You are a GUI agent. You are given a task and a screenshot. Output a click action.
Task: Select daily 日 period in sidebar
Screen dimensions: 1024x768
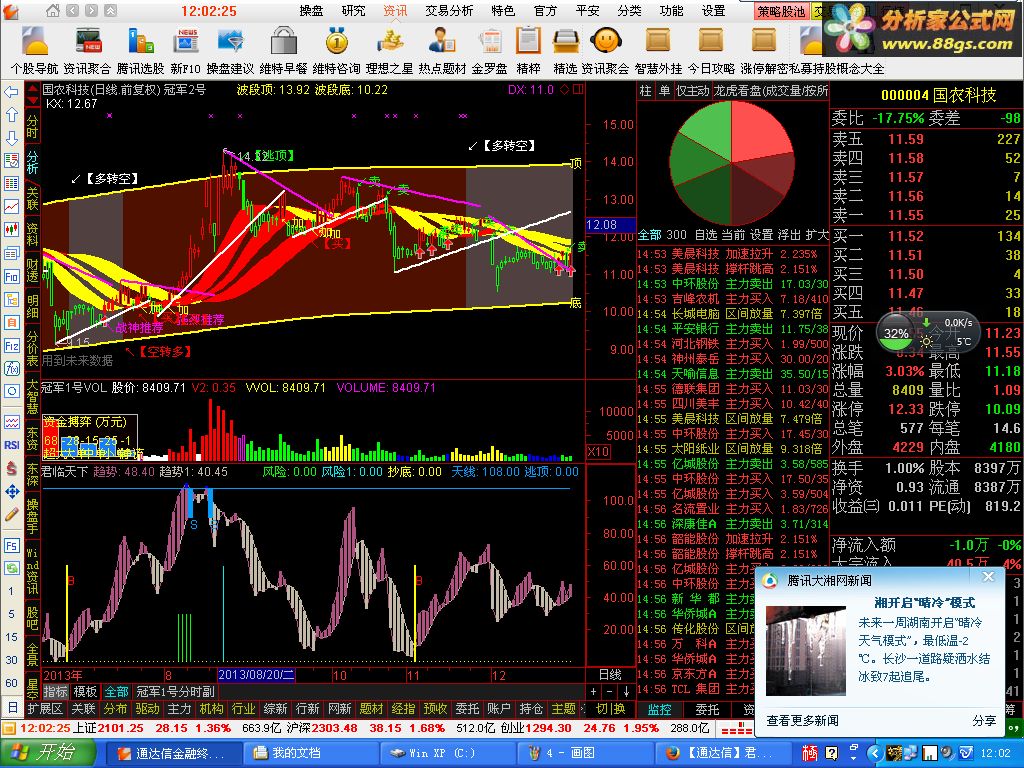[11, 706]
